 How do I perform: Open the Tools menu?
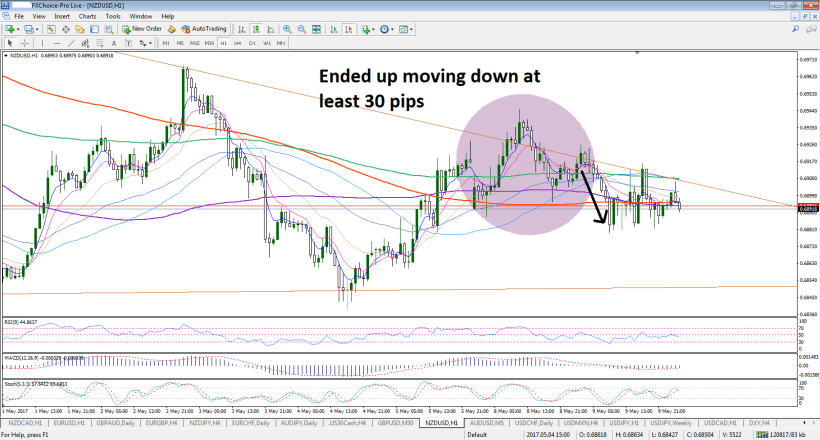(x=113, y=16)
